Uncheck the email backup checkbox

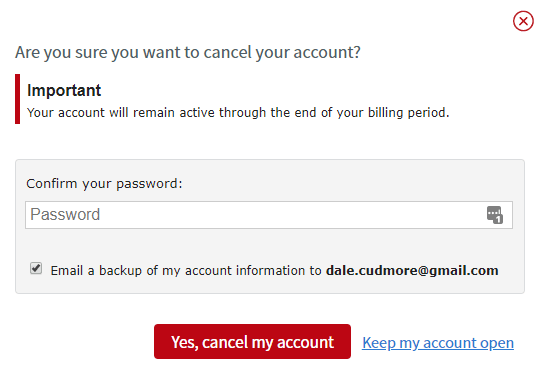point(36,268)
